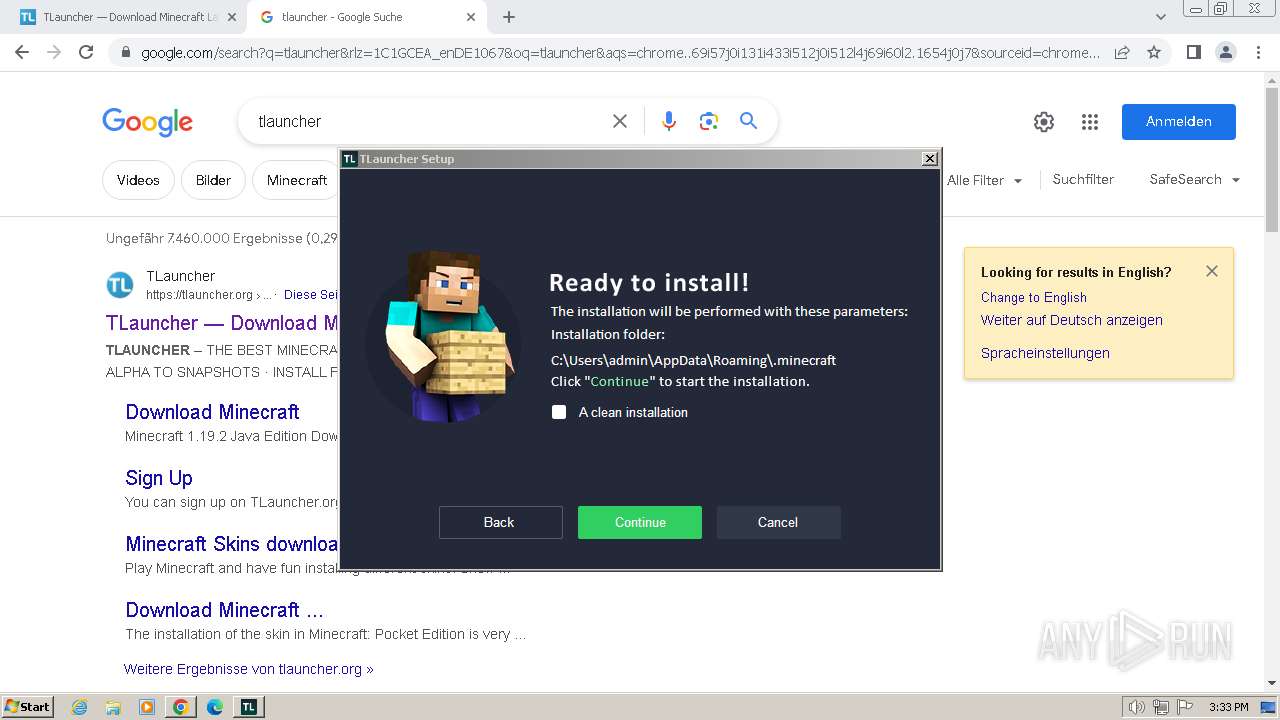The width and height of the screenshot is (1280, 720).
Task: Dismiss the English results notice
Action: (1212, 271)
